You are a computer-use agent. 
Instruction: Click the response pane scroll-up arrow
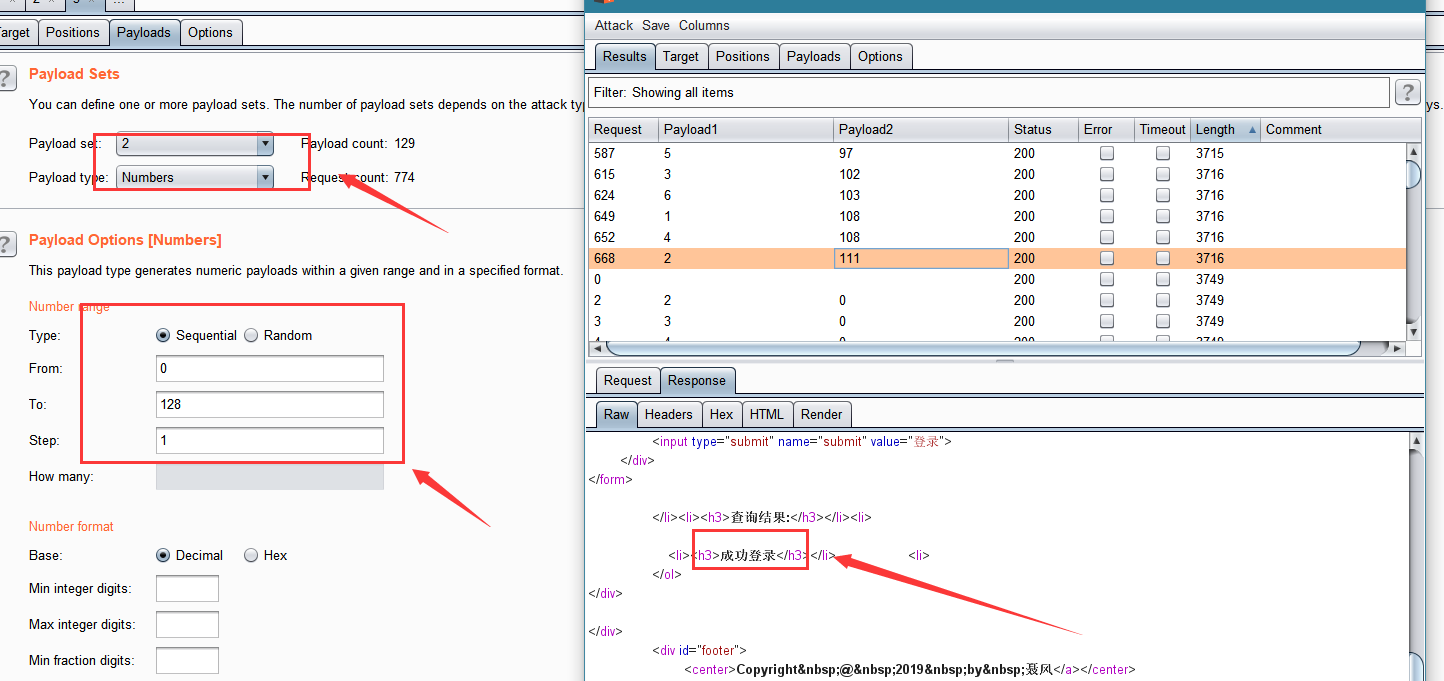1415,440
